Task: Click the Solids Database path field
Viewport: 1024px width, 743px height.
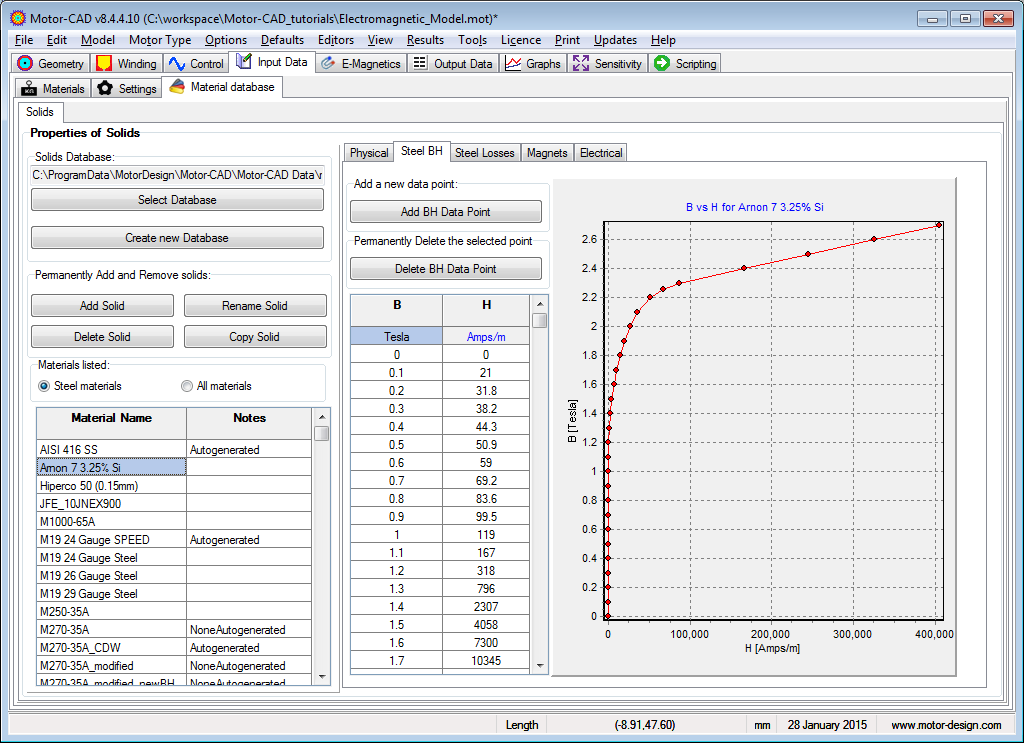Action: click(177, 175)
